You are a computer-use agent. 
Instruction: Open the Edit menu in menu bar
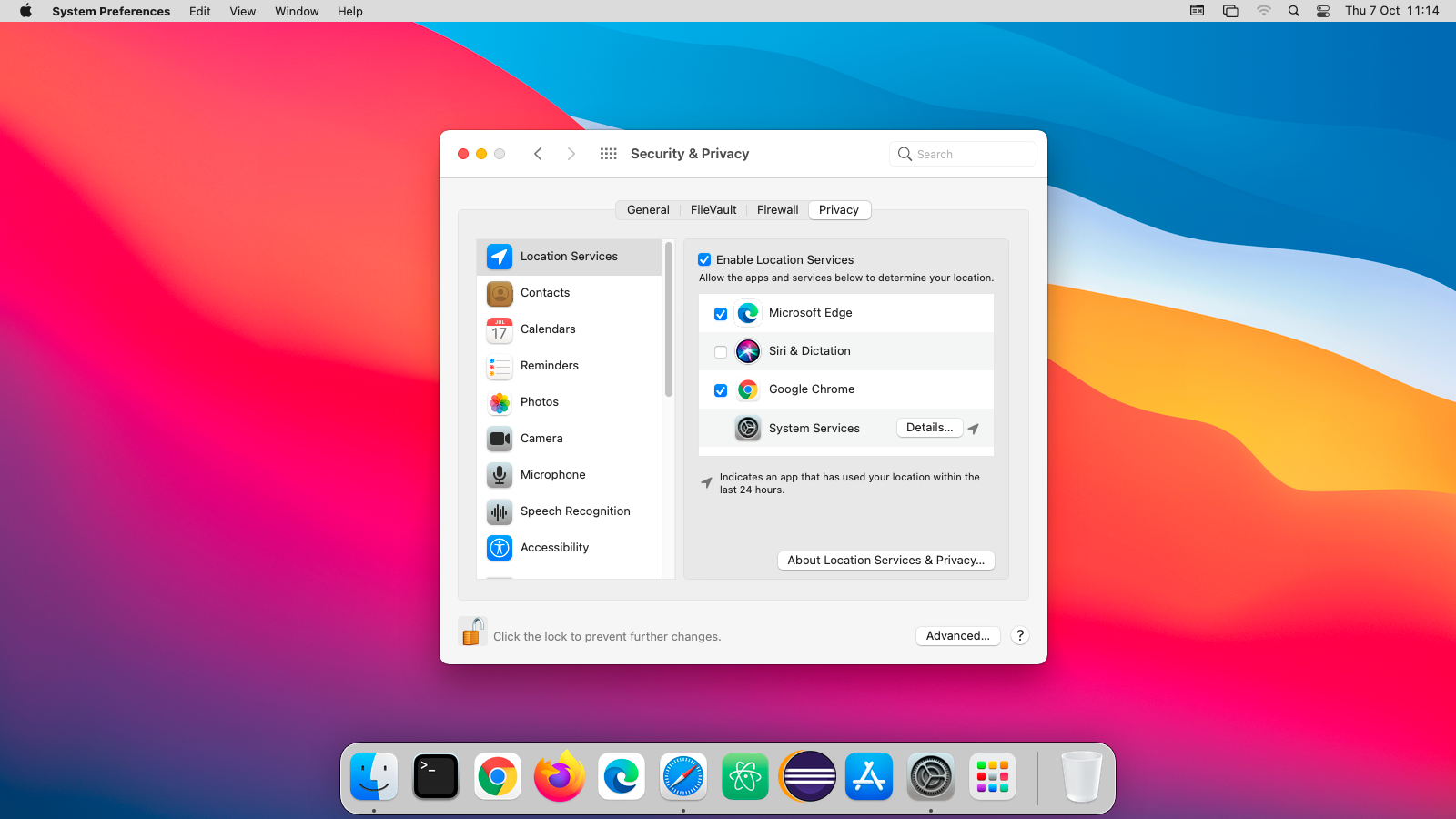(200, 11)
